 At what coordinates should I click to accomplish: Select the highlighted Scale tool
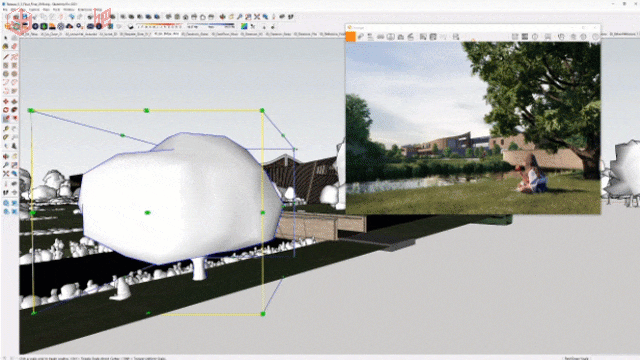(x=6, y=118)
